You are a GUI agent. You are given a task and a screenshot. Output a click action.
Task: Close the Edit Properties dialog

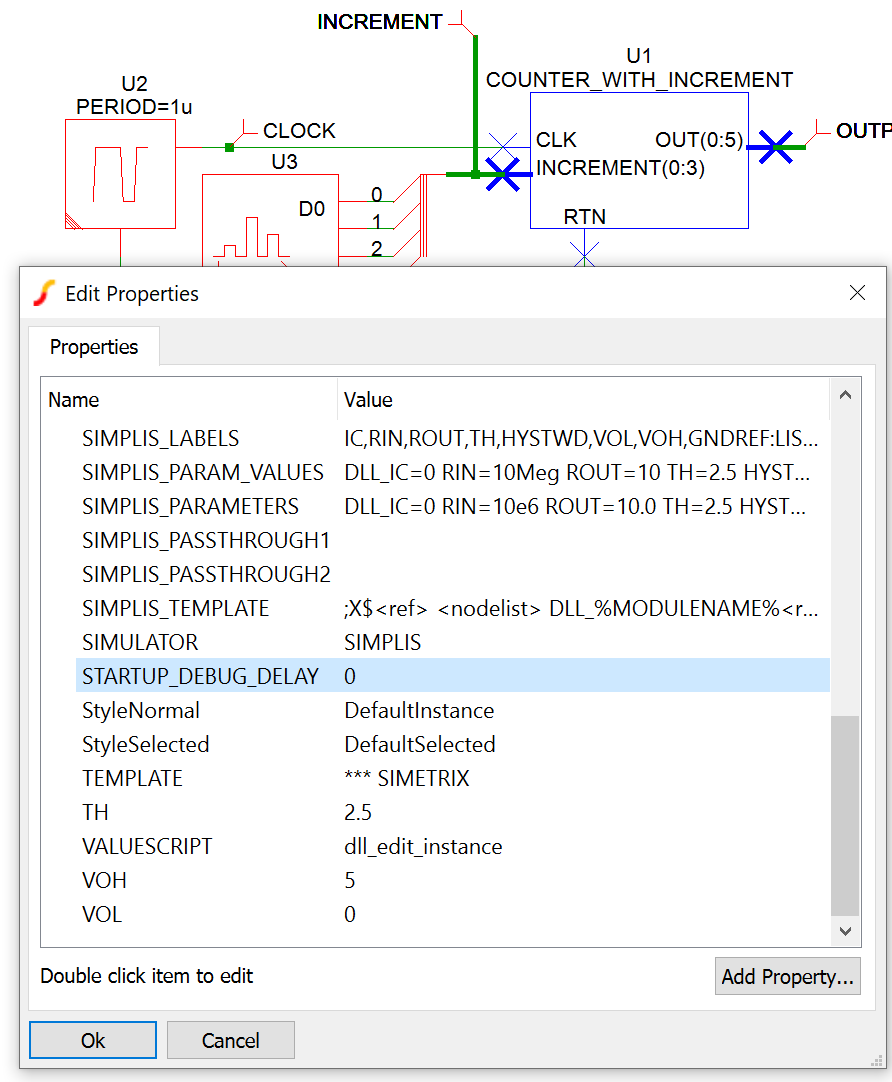coord(857,293)
